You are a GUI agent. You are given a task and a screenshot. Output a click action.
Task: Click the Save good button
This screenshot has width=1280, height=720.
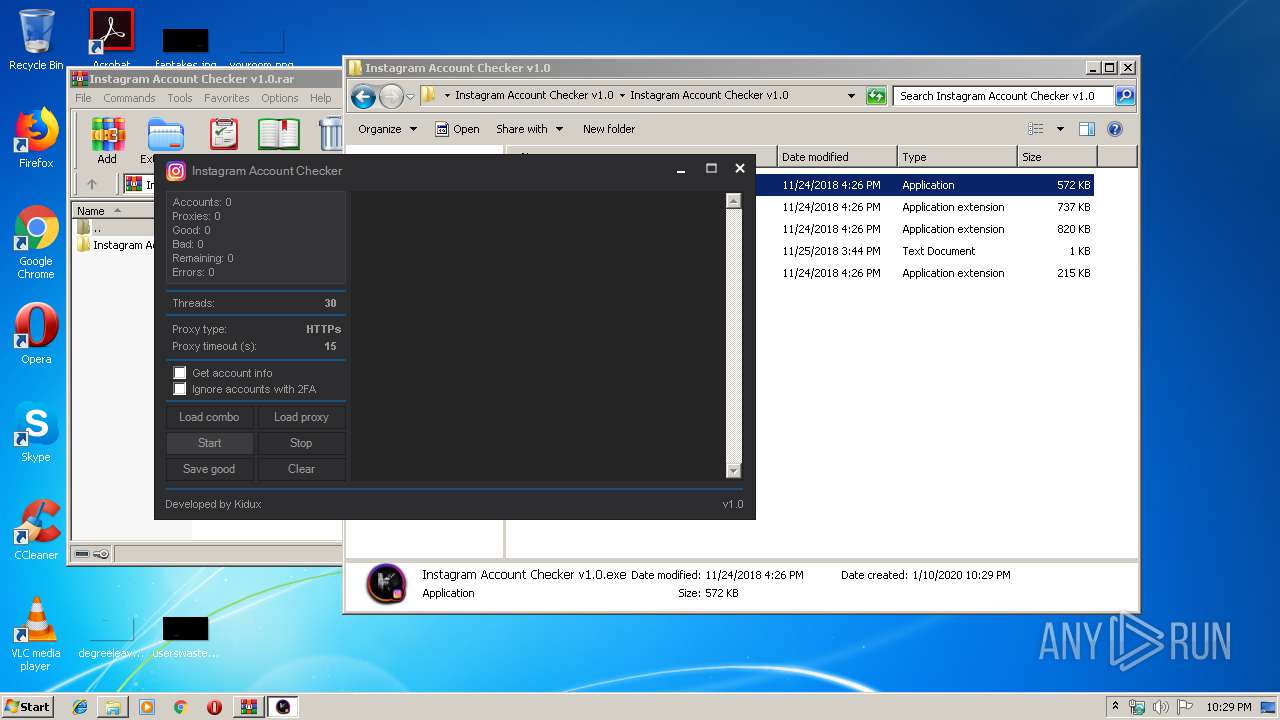[x=209, y=469]
